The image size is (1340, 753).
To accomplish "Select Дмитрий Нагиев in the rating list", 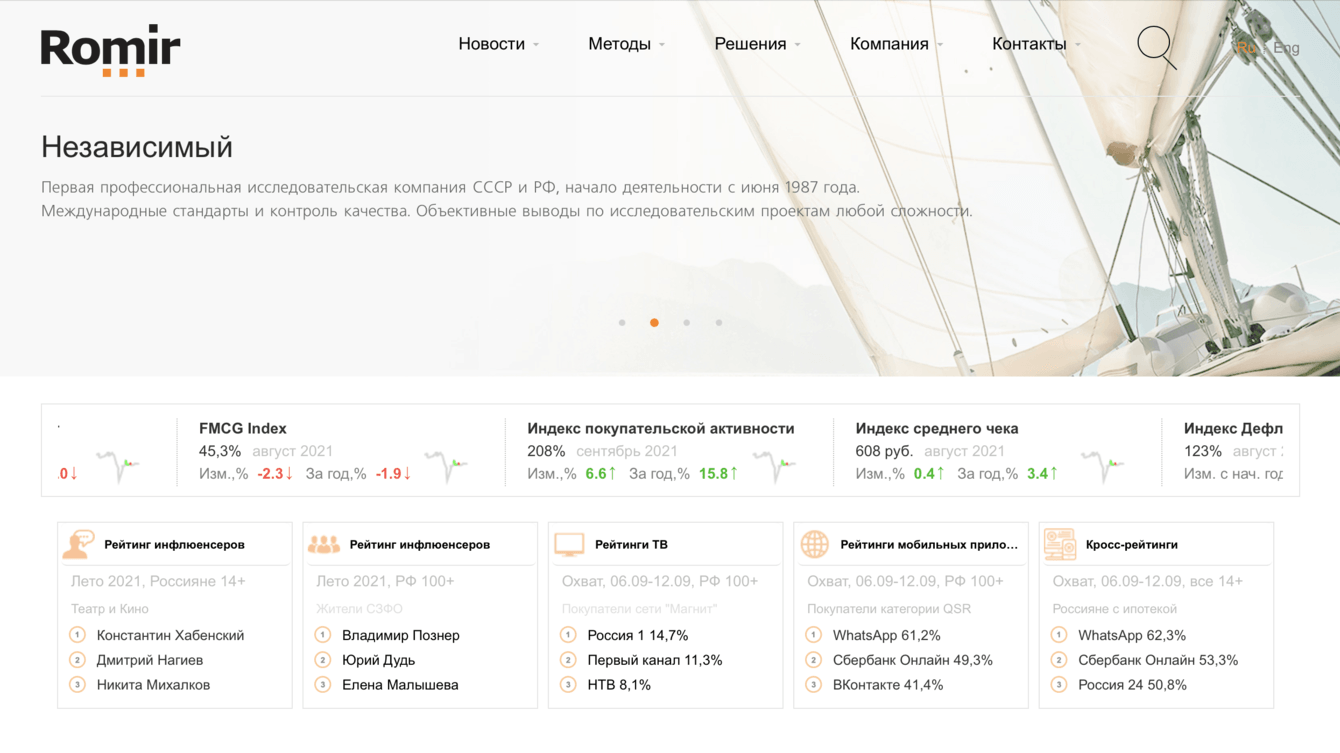I will (x=150, y=660).
